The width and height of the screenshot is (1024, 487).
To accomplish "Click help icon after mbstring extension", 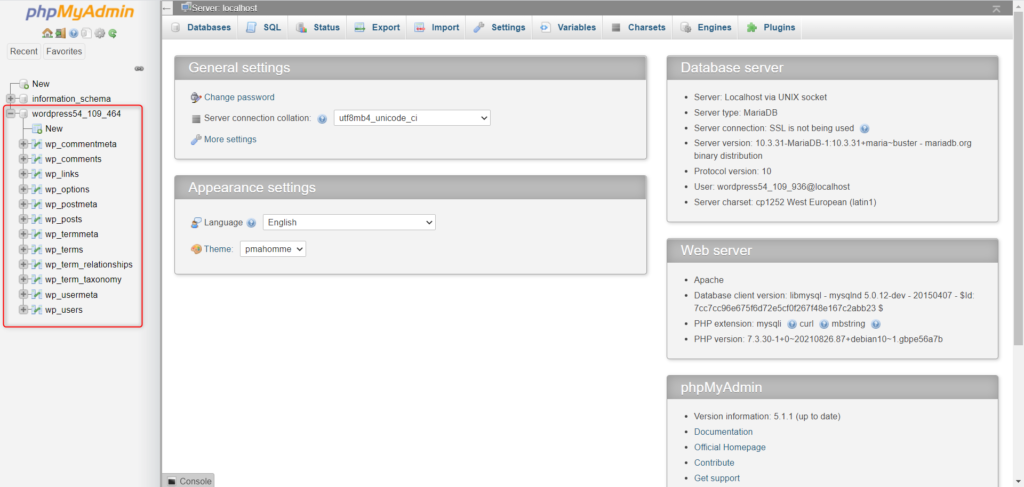I will (876, 324).
